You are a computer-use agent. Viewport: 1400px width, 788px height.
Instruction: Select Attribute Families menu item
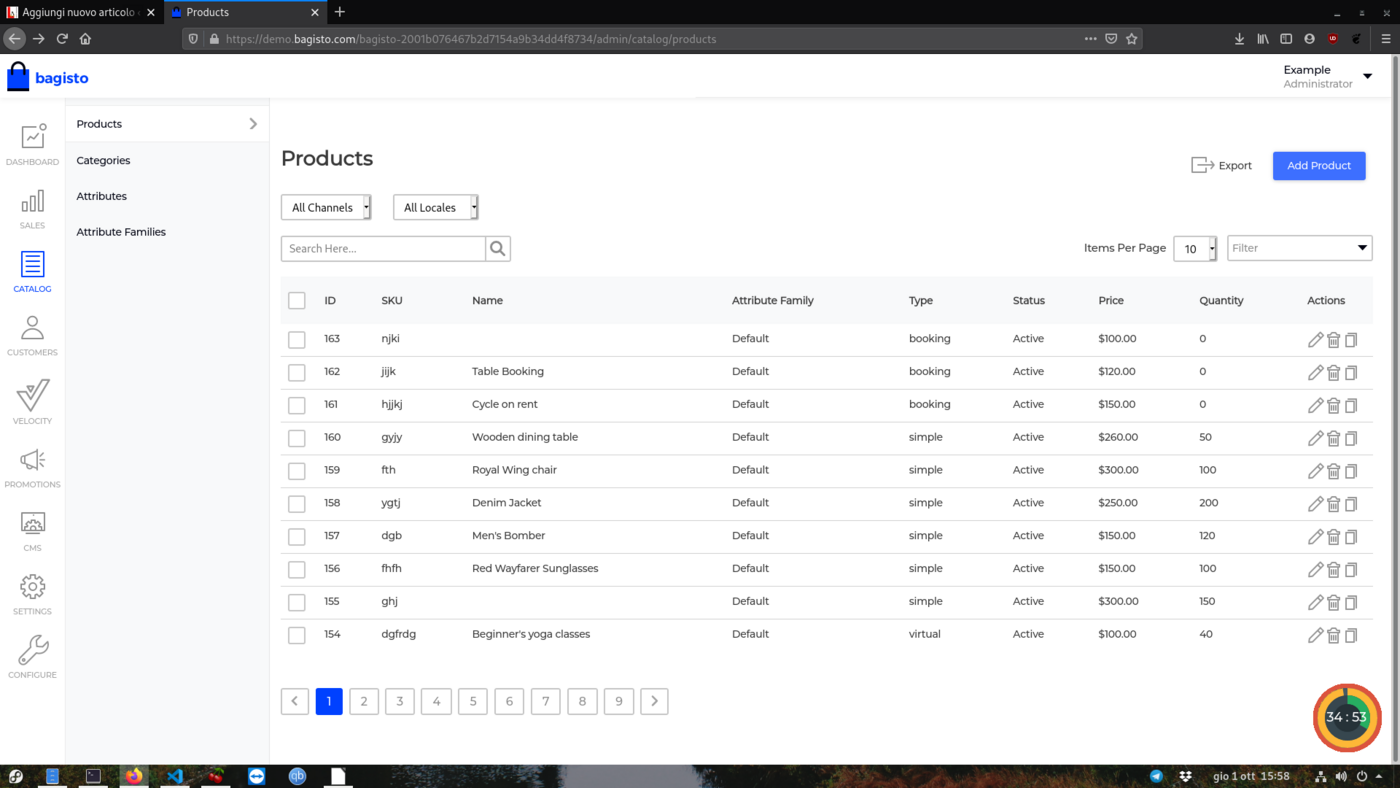121,232
